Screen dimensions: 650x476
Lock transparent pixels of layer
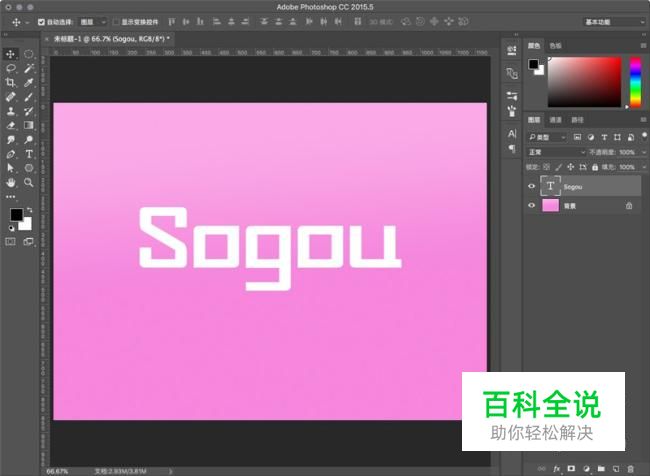[546, 167]
